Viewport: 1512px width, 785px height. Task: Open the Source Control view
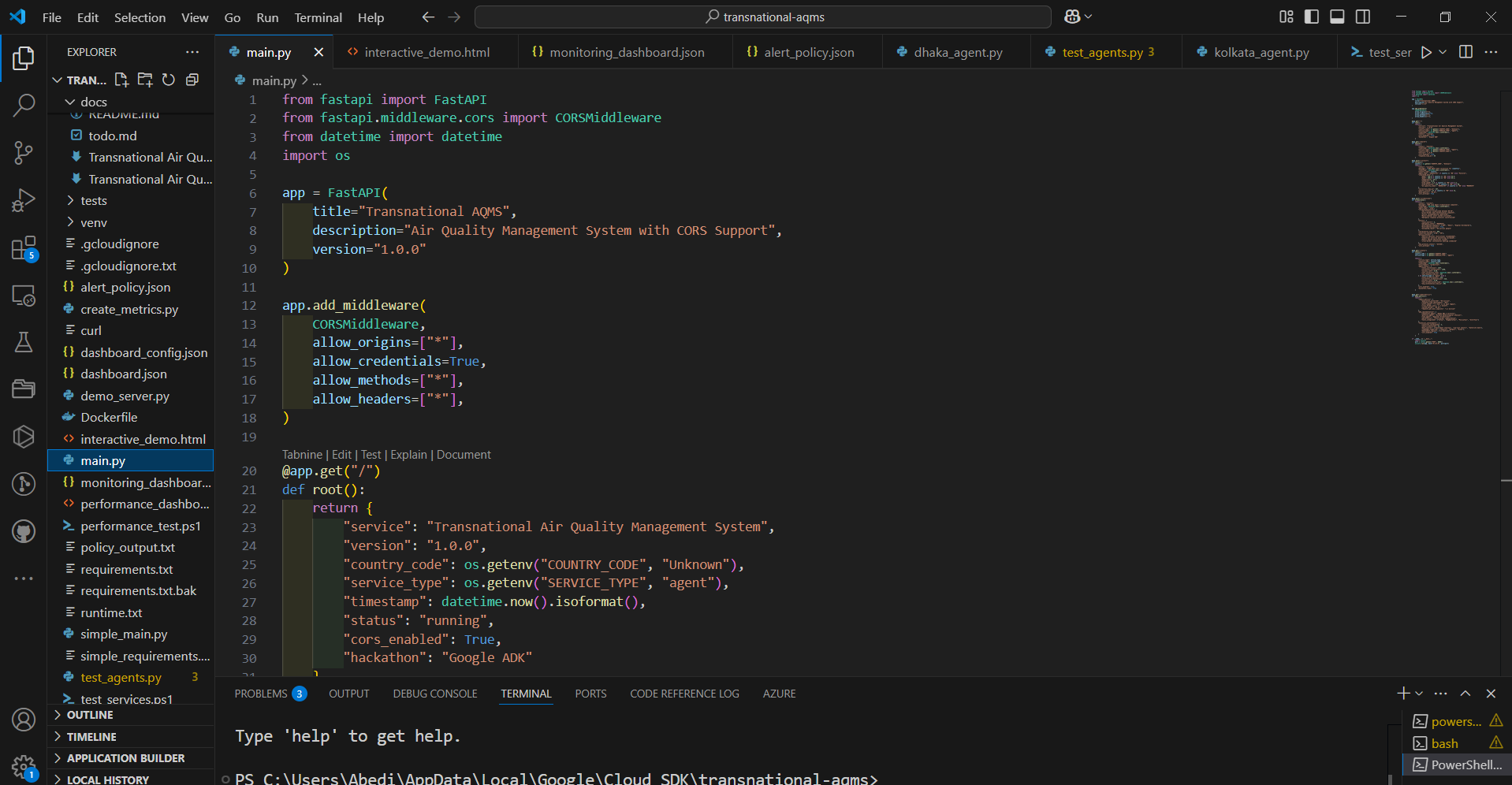tap(24, 153)
